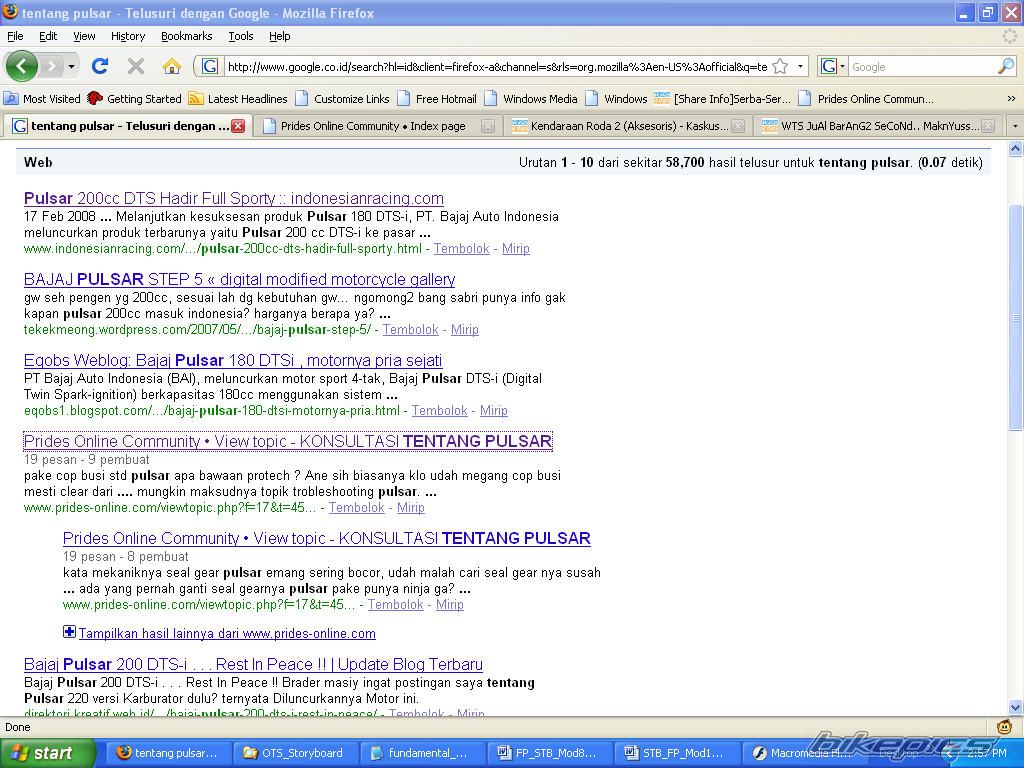Focus the Google search input box
The height and width of the screenshot is (768, 1024).
click(x=922, y=67)
